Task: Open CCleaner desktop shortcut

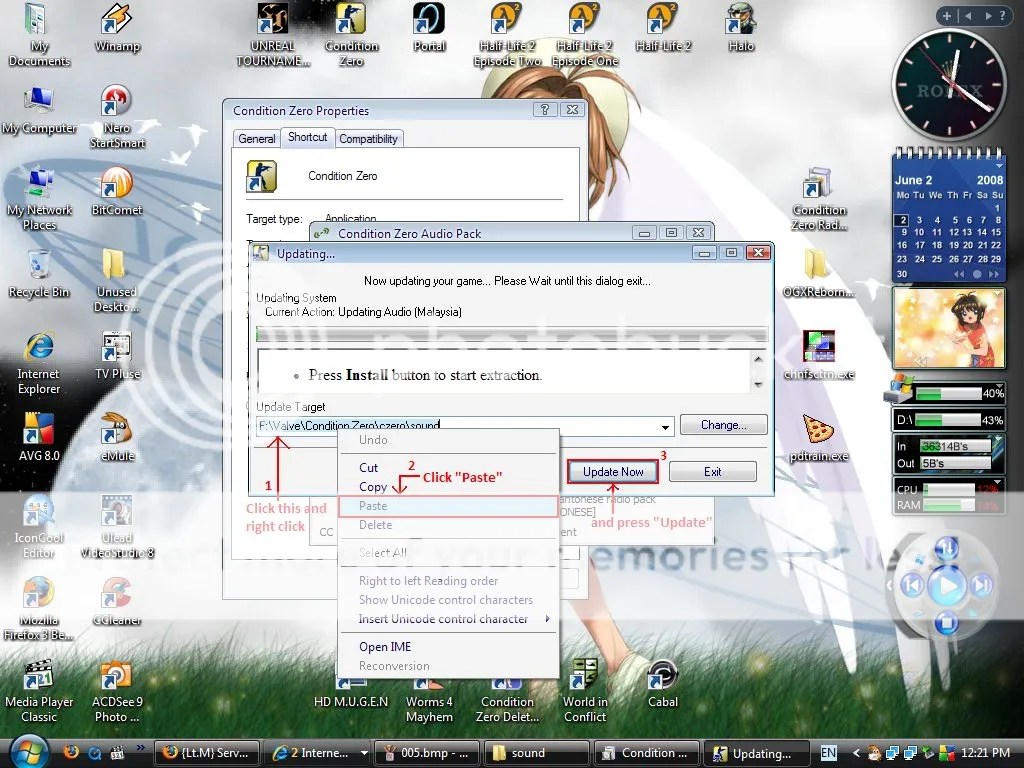Action: point(117,602)
